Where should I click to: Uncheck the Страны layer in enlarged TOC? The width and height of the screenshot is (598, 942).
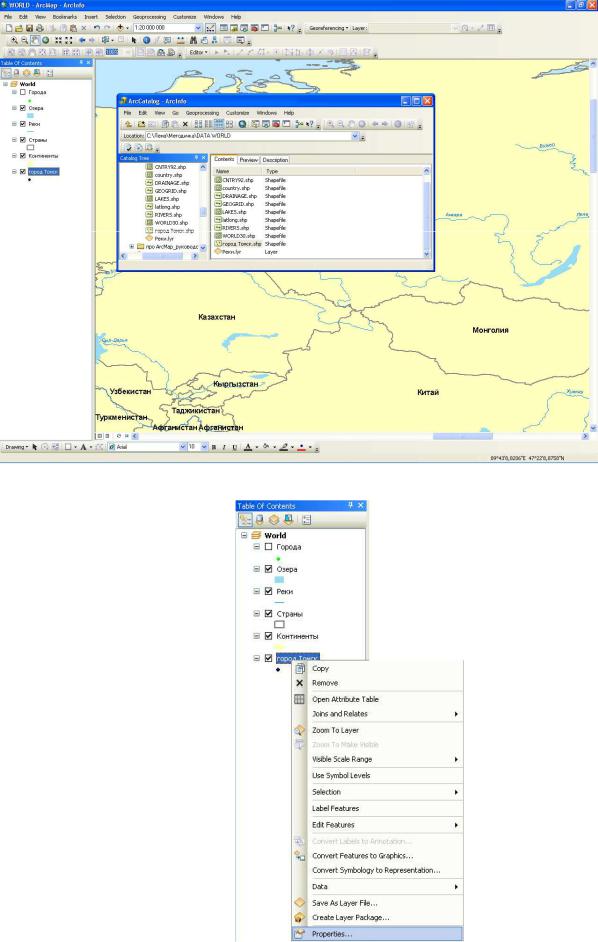click(269, 613)
